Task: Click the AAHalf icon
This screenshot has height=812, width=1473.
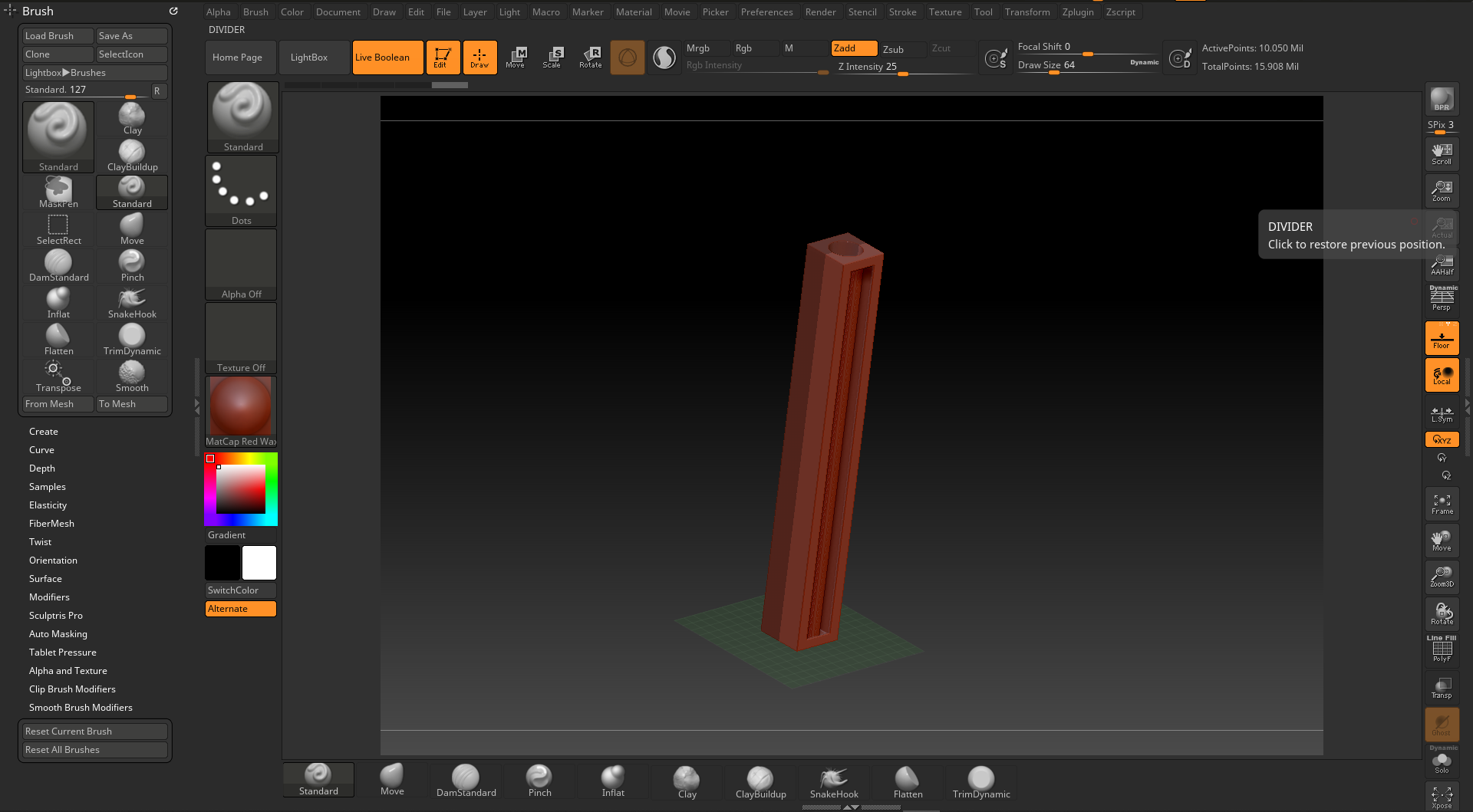Action: click(1442, 264)
